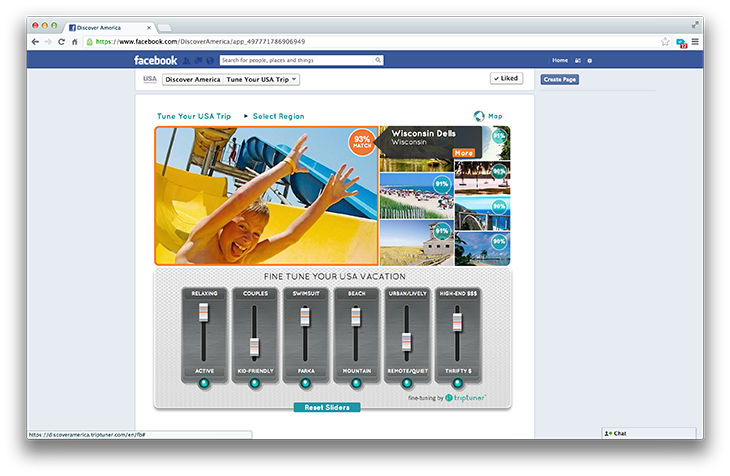Expand the Select Region option

(x=277, y=116)
